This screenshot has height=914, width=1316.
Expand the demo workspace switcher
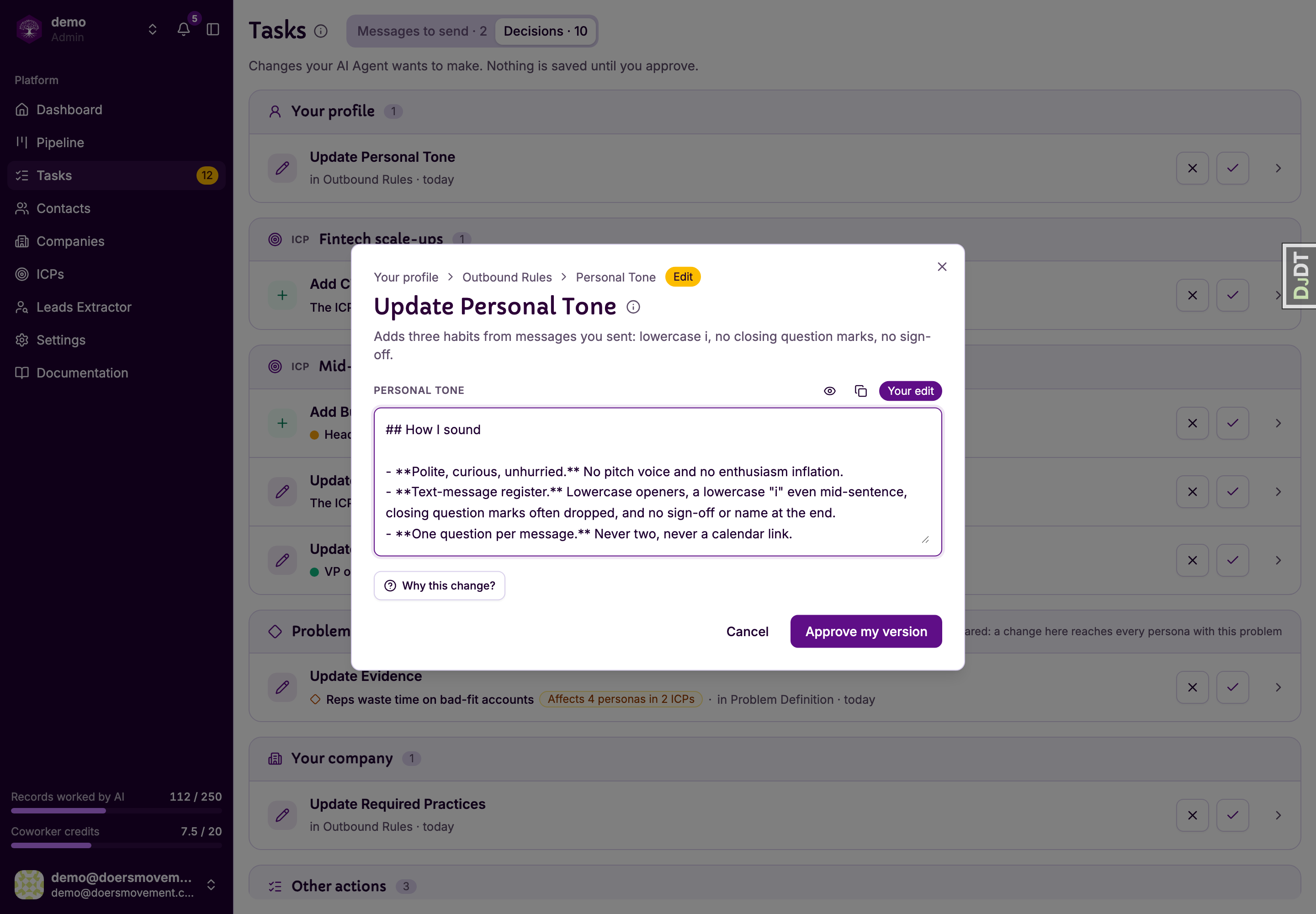tap(152, 29)
